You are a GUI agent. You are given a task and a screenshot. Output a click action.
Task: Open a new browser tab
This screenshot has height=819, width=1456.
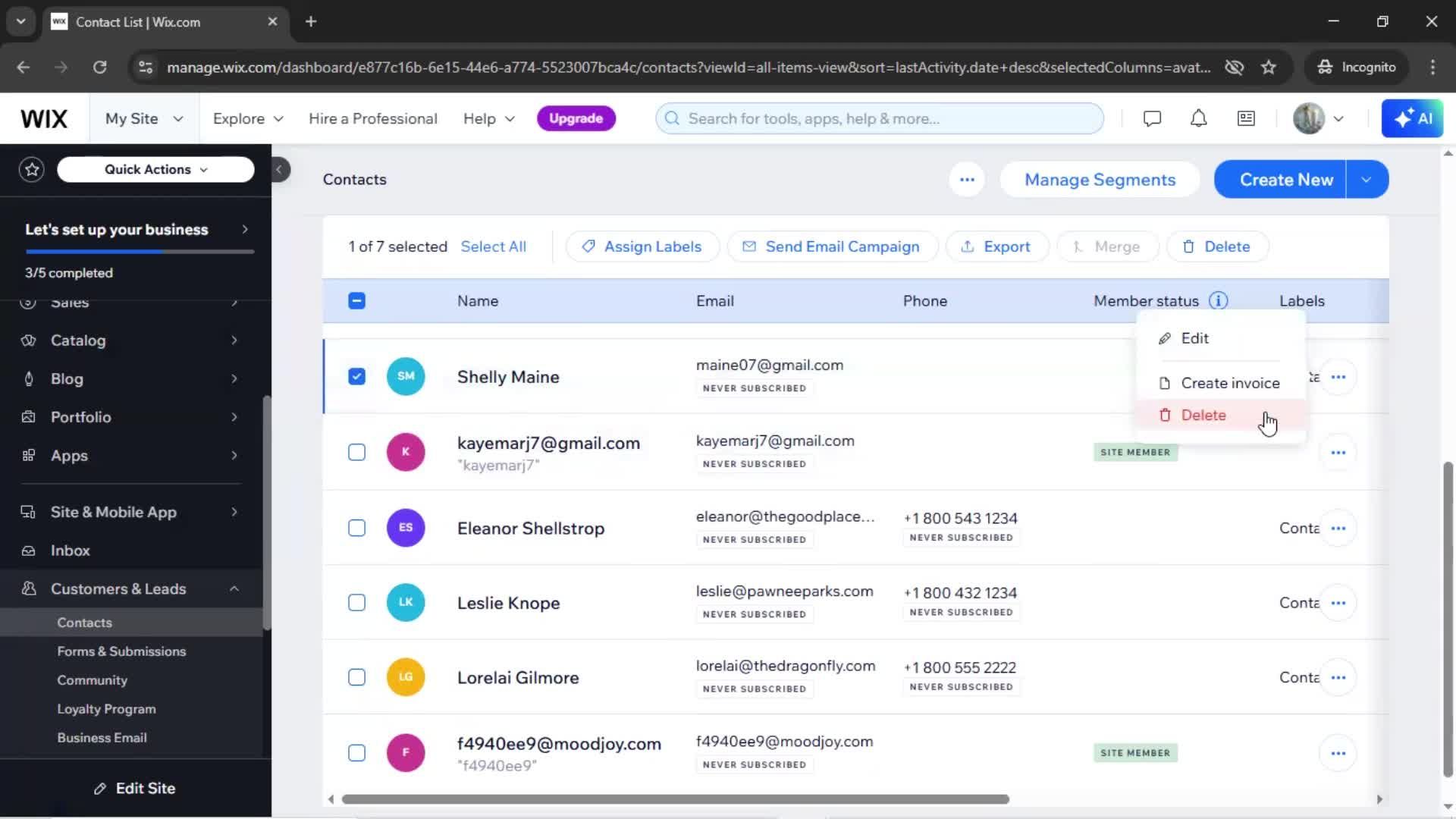311,21
